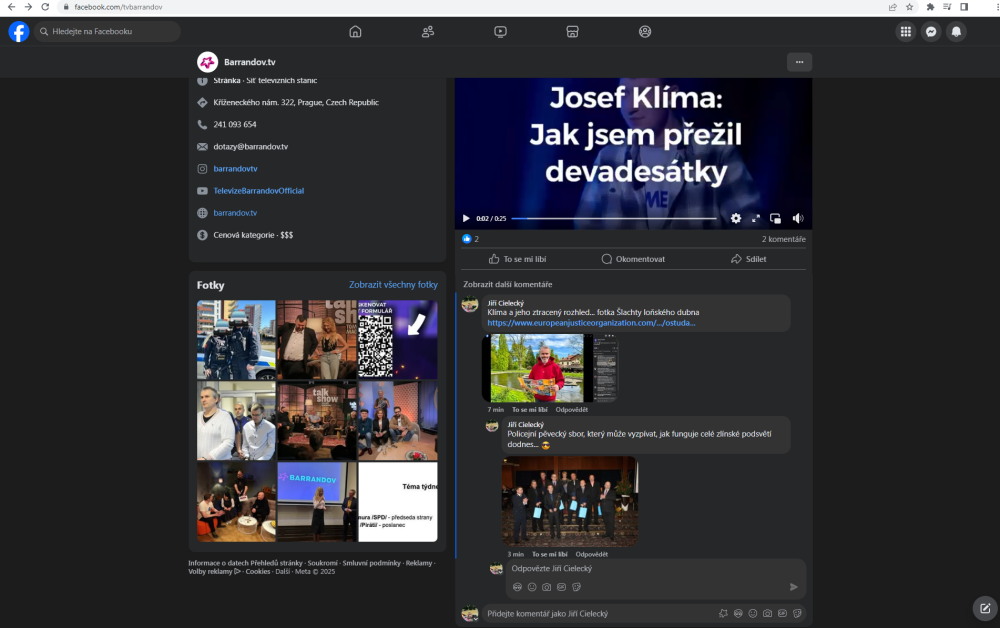Open the Video (Watch) tab

point(500,31)
